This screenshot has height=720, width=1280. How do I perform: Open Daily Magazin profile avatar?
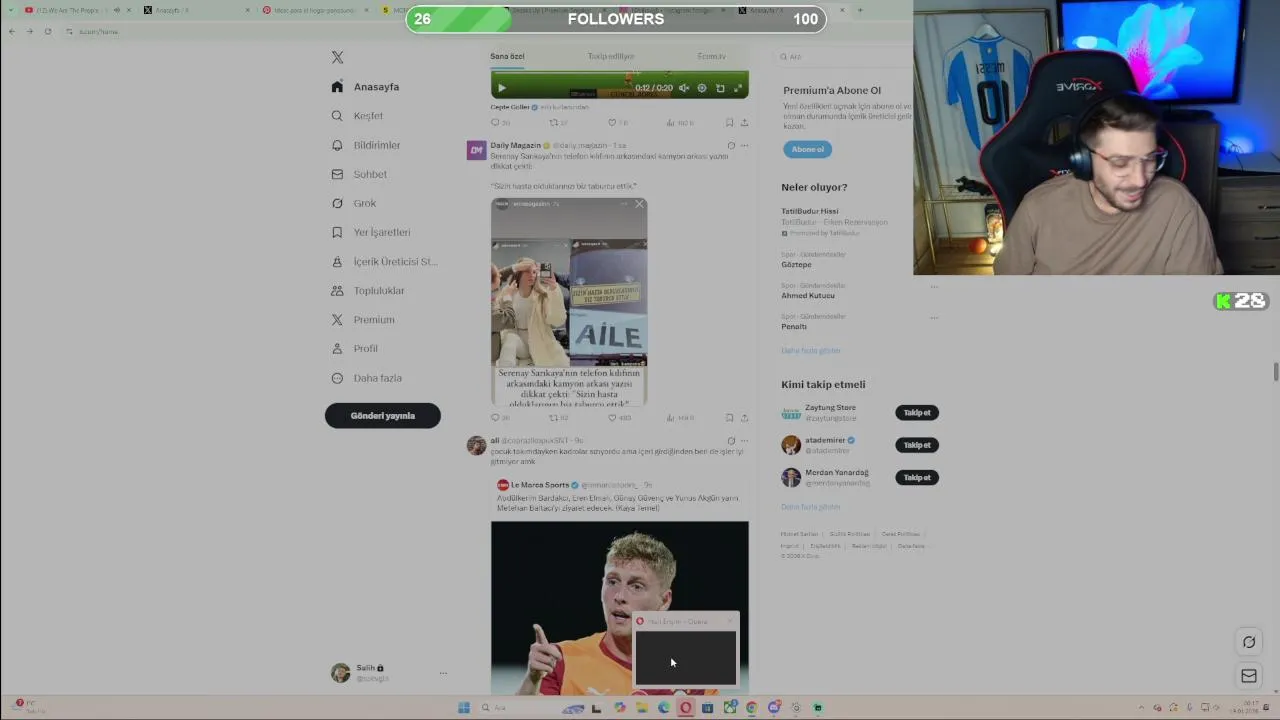coord(476,150)
